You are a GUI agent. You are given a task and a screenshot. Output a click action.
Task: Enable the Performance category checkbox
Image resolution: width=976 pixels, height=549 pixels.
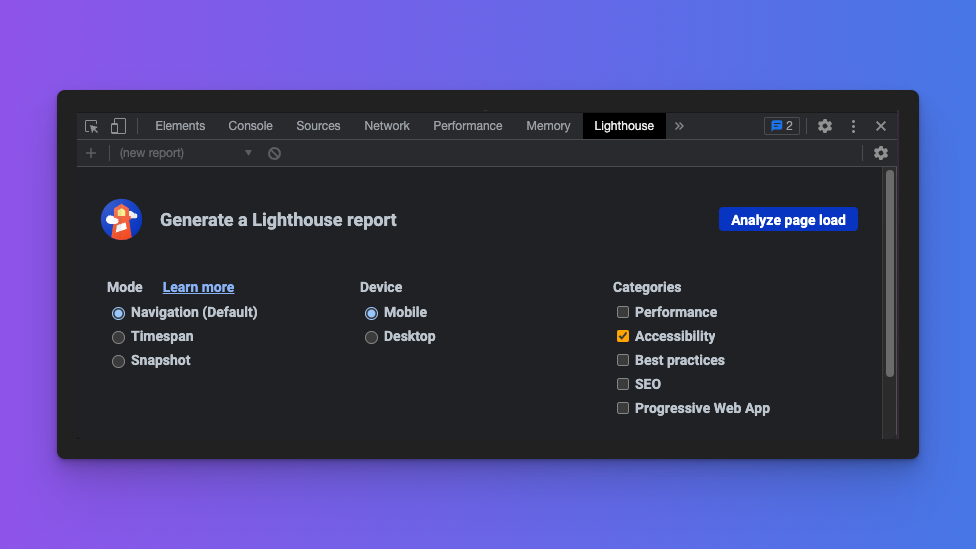pos(623,312)
